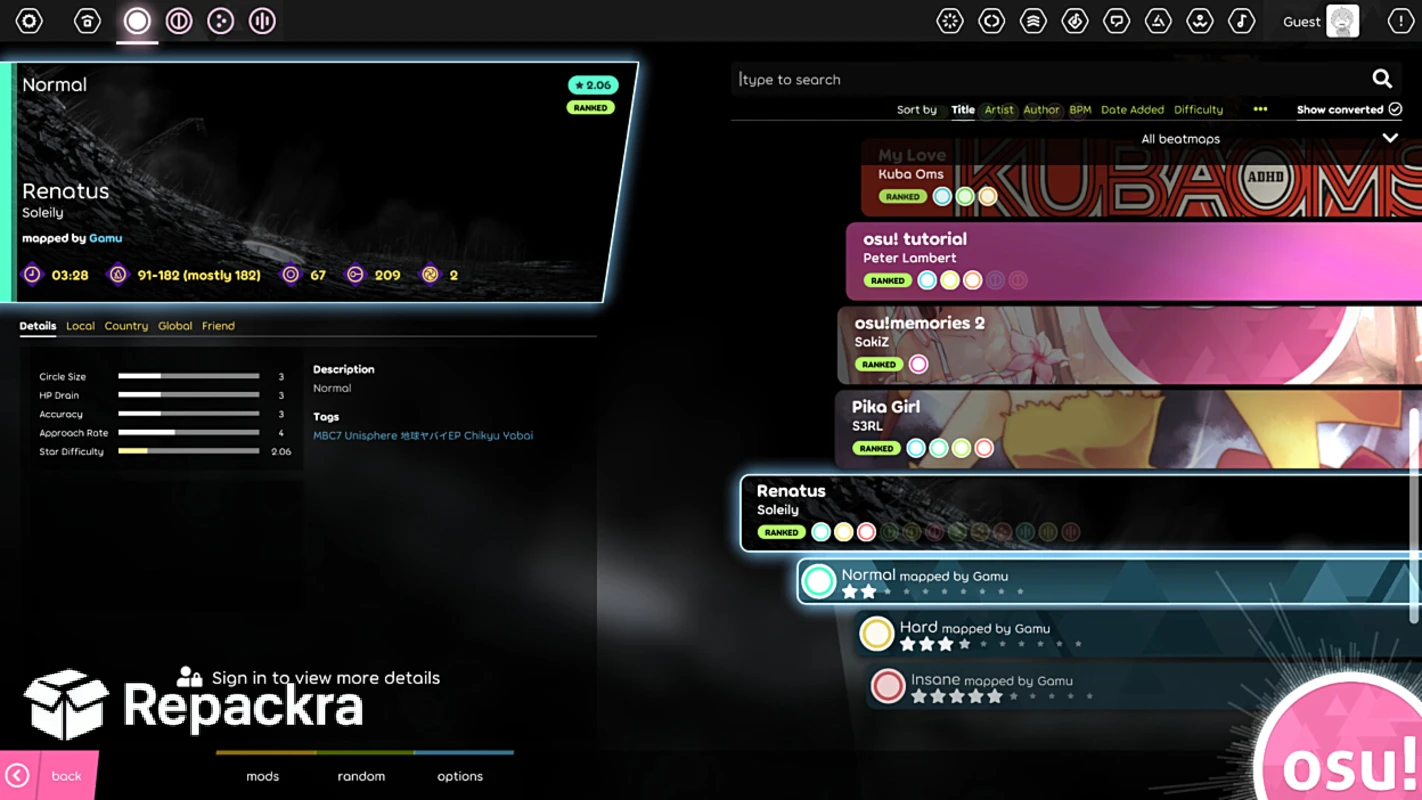The height and width of the screenshot is (800, 1422).
Task: Open the dashboard icon in the toolbar
Action: [x=1158, y=21]
